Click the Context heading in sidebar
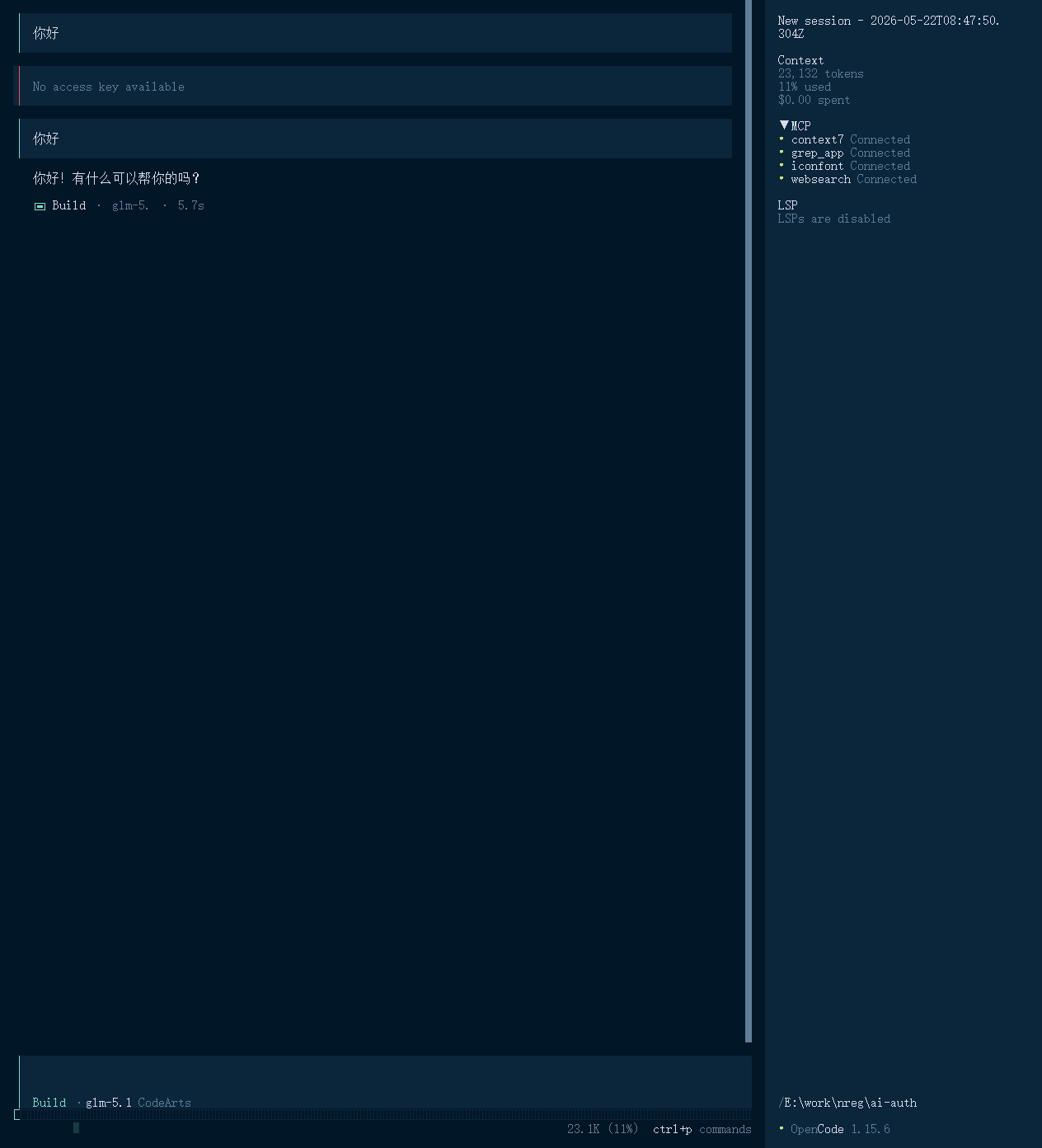The image size is (1042, 1148). [x=800, y=60]
